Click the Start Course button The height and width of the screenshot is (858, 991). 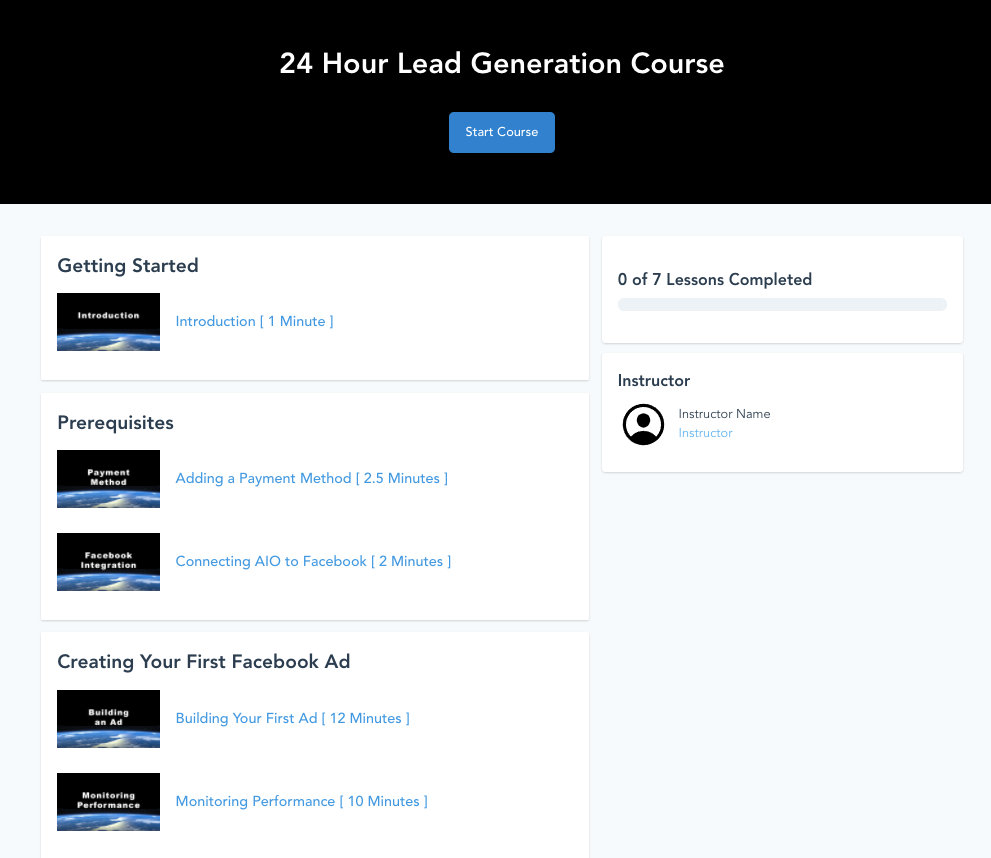point(502,132)
